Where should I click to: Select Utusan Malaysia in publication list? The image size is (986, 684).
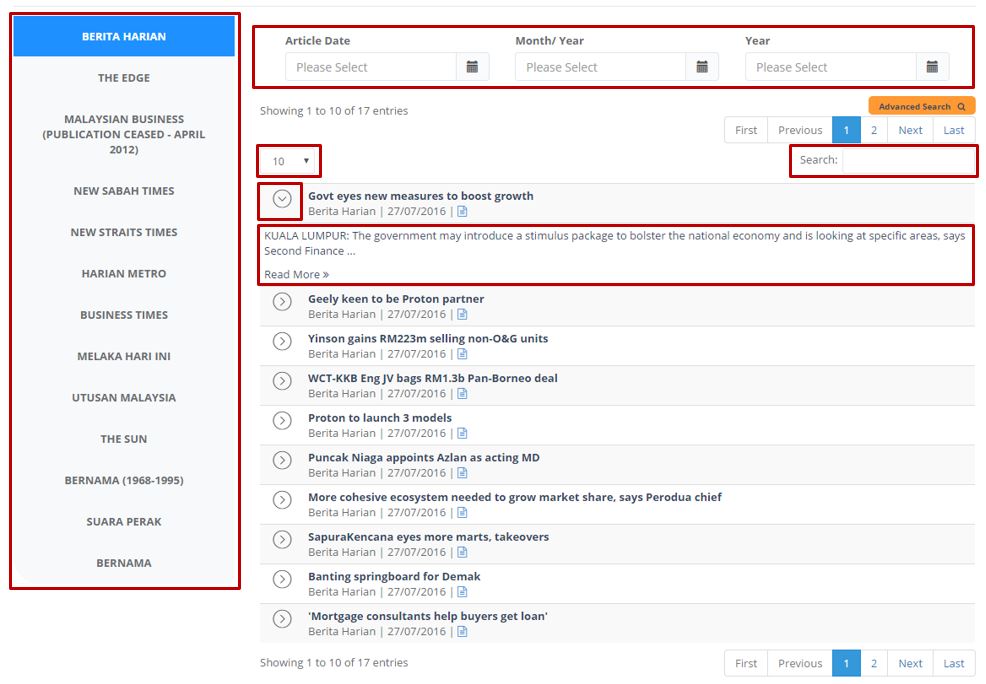tap(124, 398)
